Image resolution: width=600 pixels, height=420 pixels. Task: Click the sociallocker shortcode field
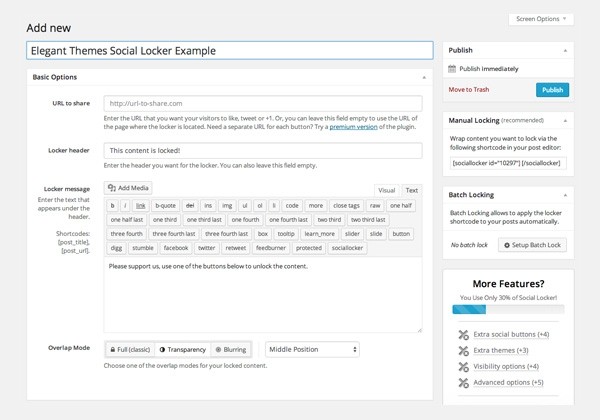point(508,163)
